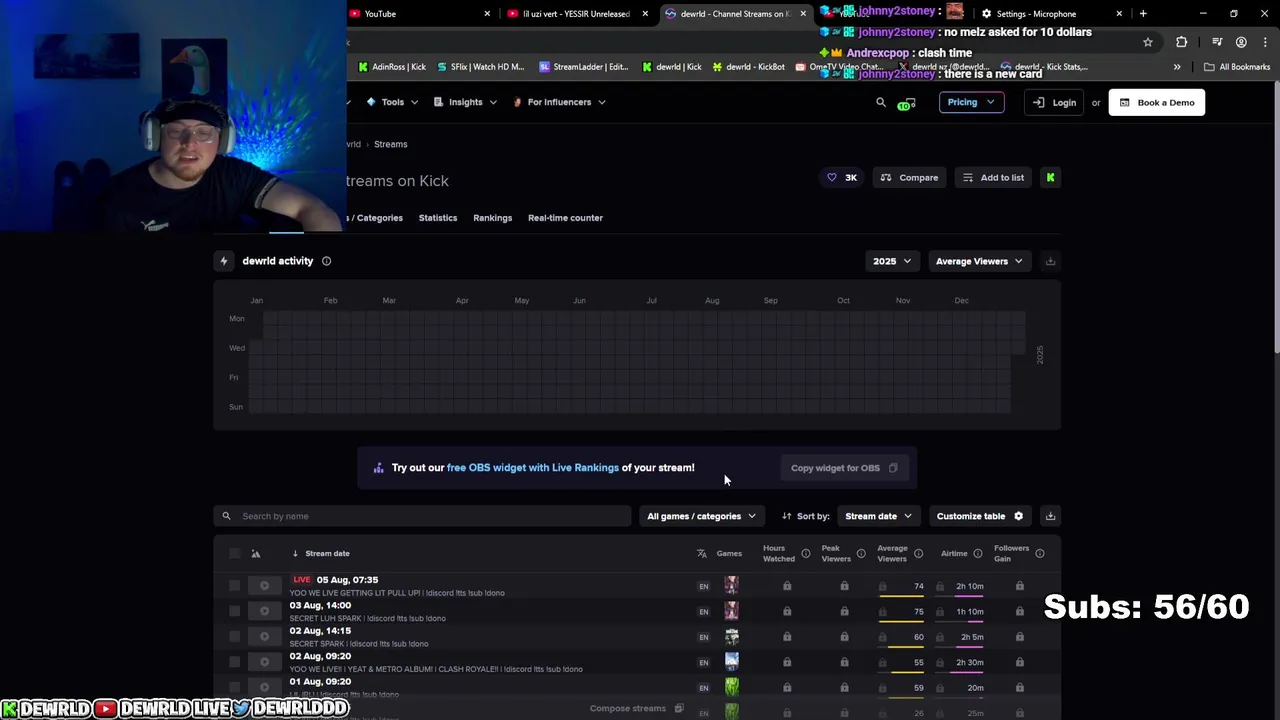1280x720 pixels.
Task: Close the lil uzi vert browser tab
Action: point(645,14)
